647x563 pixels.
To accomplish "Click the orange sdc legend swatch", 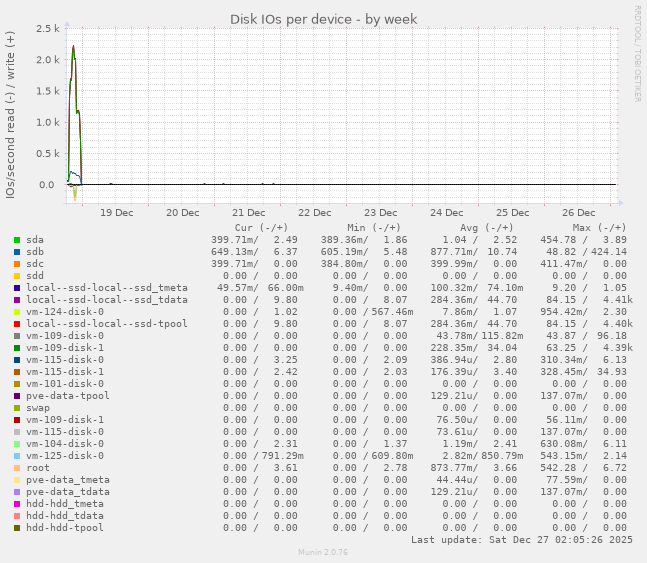I will click(17, 264).
